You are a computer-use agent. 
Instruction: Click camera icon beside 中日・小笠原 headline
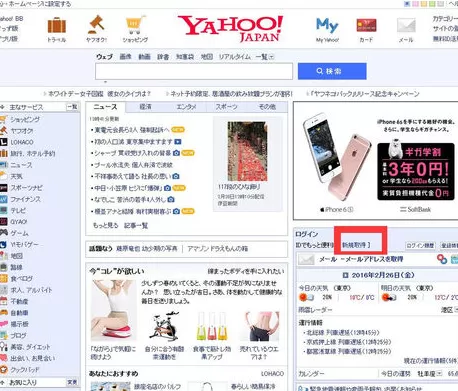[167, 188]
